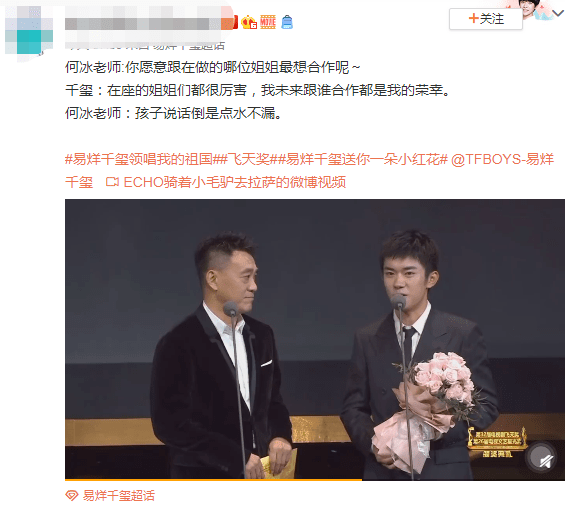
Task: Click the blue backpack badge icon
Action: pos(287,22)
